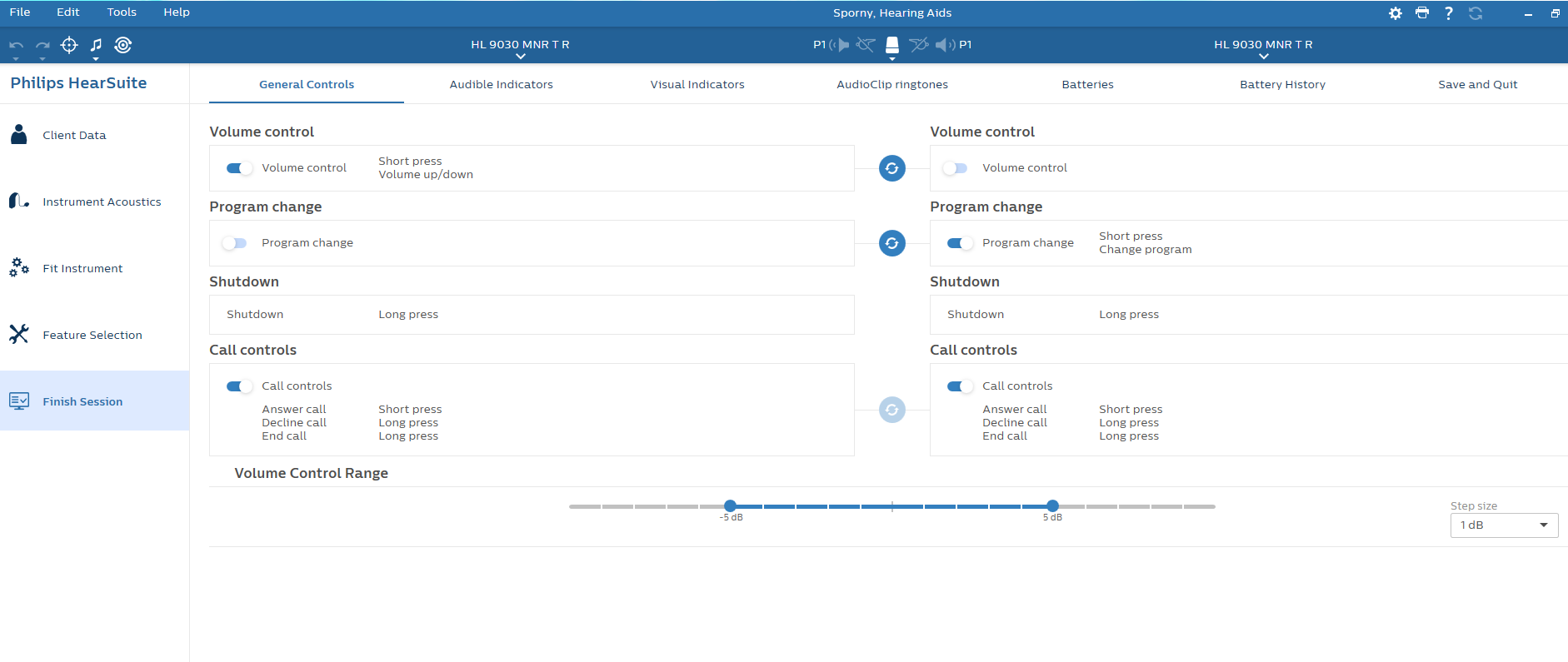This screenshot has width=1568, height=662.
Task: Go to Fit Instrument section
Action: pos(95,268)
